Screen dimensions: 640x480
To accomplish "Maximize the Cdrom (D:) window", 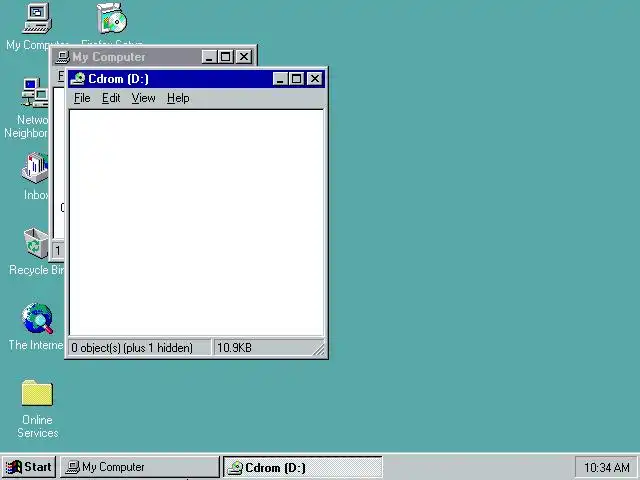I will pyautogui.click(x=296, y=79).
